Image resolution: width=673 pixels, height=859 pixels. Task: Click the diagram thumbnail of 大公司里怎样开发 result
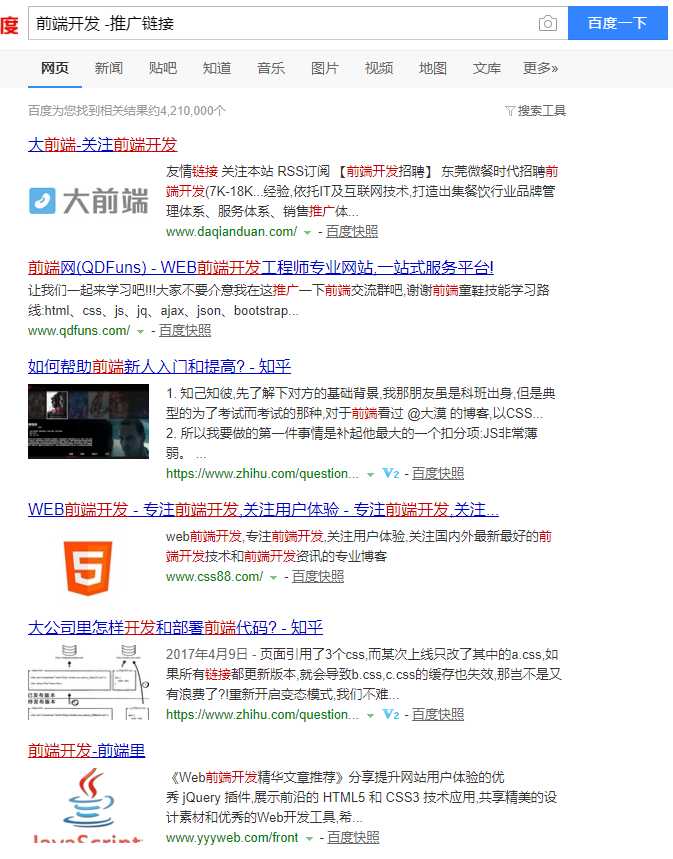(x=88, y=682)
